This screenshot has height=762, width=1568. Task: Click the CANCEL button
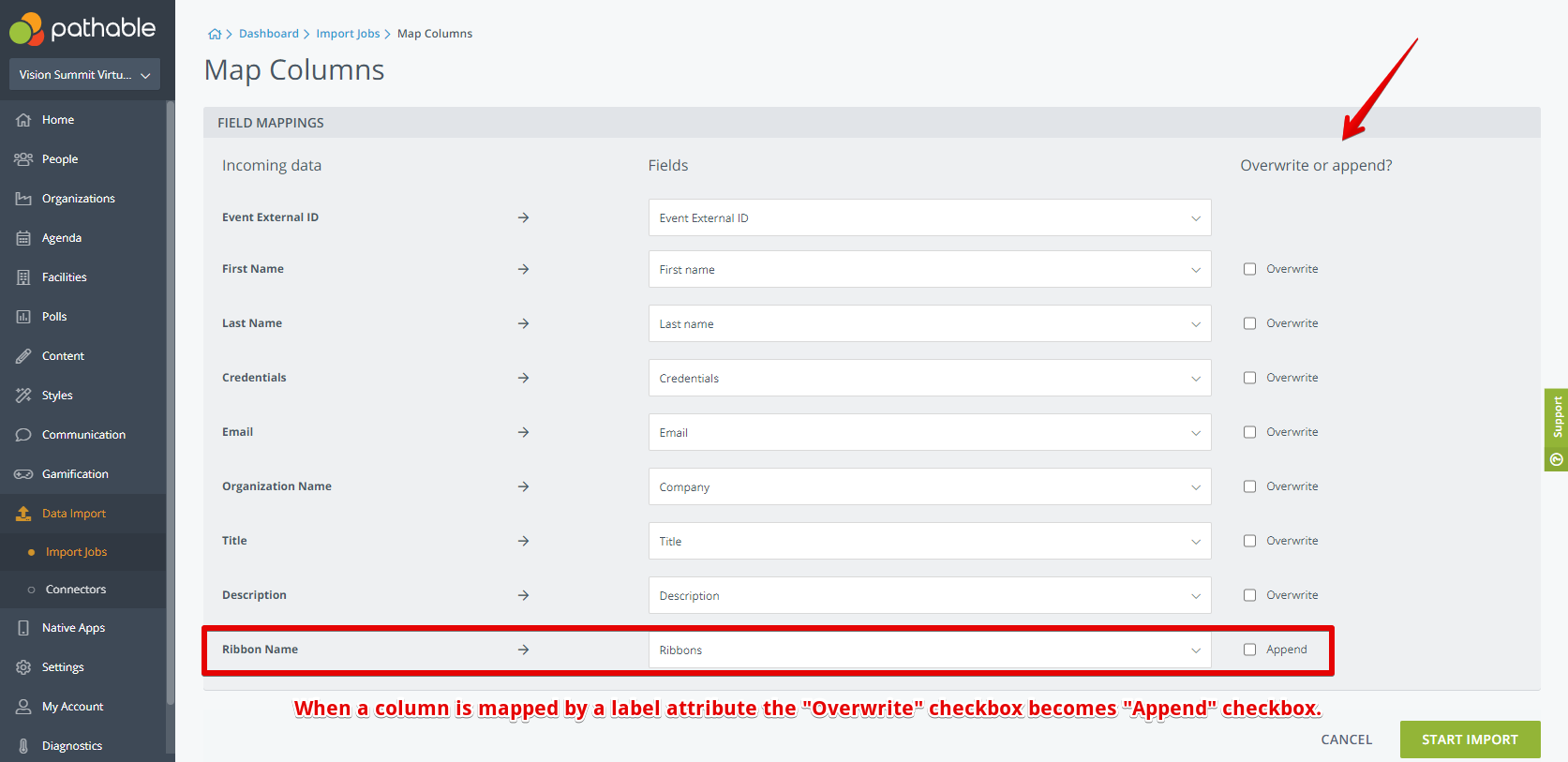coord(1347,740)
